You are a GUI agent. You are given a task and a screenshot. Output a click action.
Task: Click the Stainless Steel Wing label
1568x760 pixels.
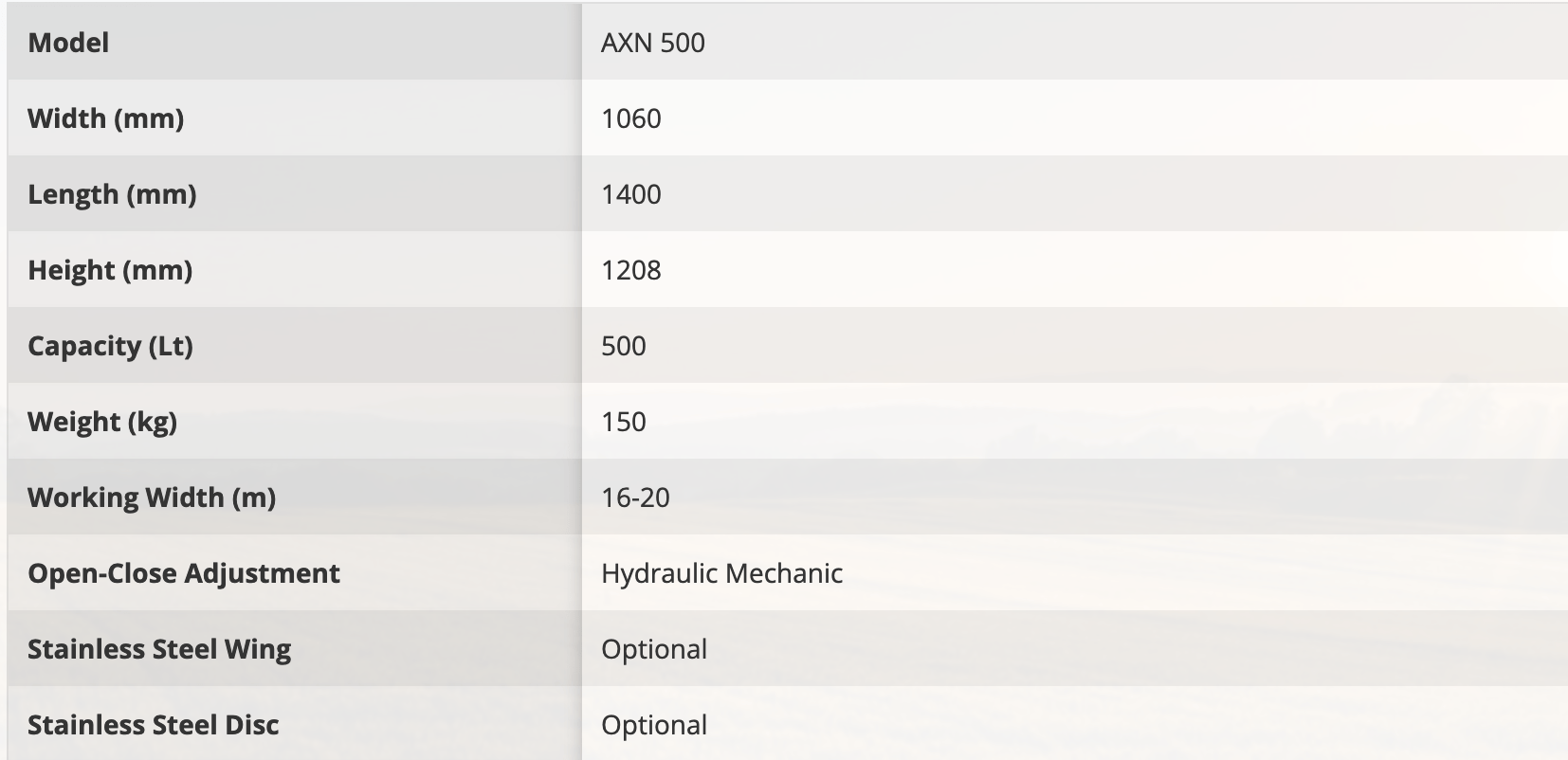[x=159, y=649]
